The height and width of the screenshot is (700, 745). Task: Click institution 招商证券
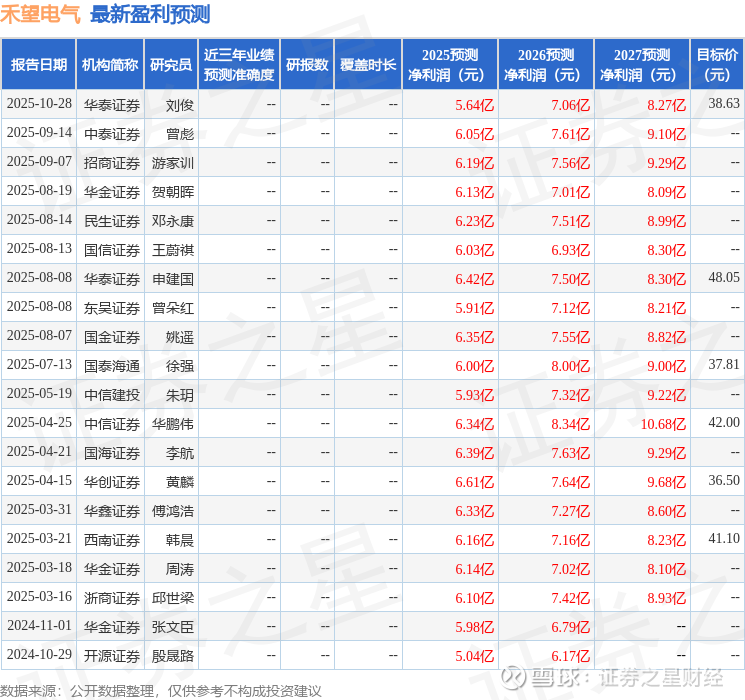(112, 163)
